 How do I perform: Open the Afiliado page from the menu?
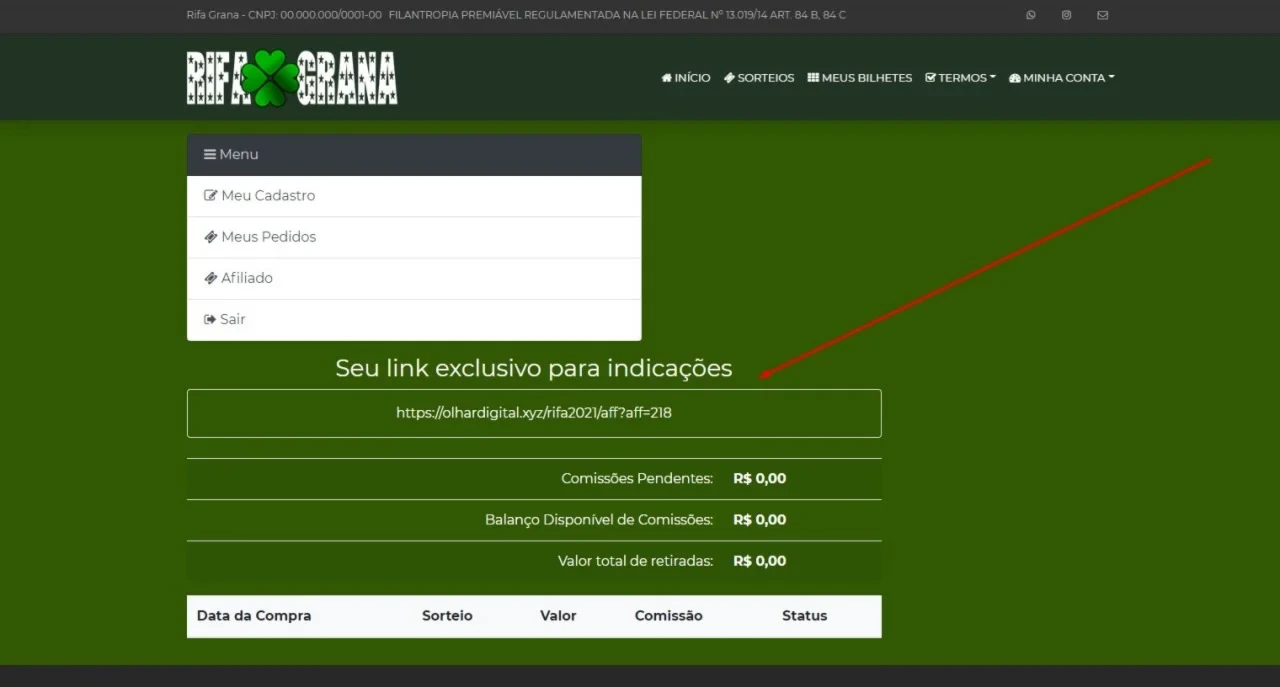(x=246, y=278)
